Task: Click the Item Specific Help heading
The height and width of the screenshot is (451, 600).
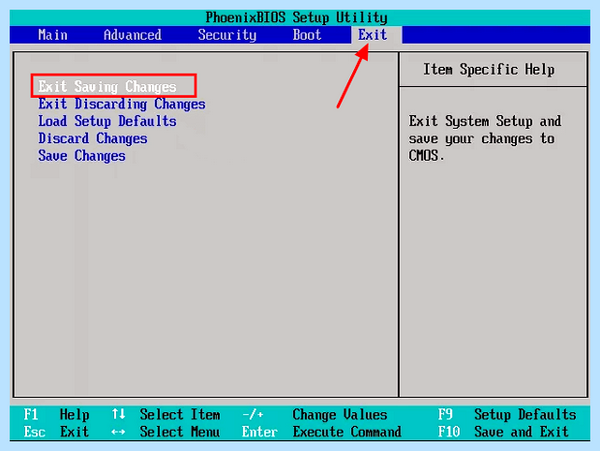Action: coord(489,70)
